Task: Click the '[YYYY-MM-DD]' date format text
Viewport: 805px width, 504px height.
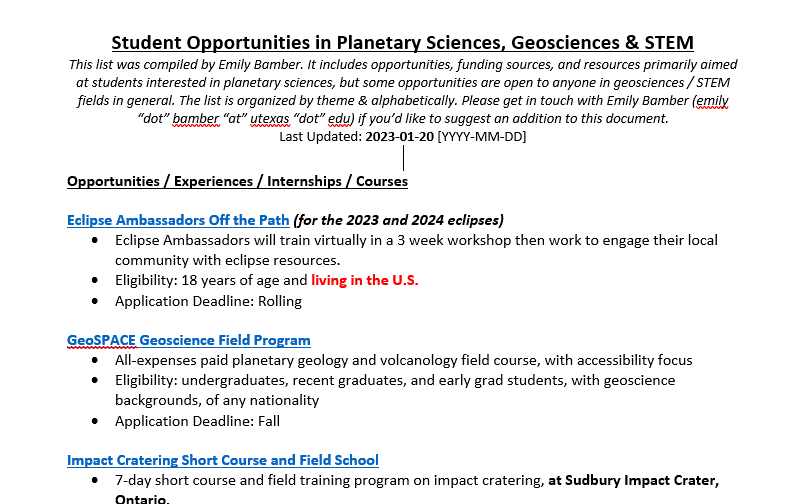Action: click(x=482, y=137)
